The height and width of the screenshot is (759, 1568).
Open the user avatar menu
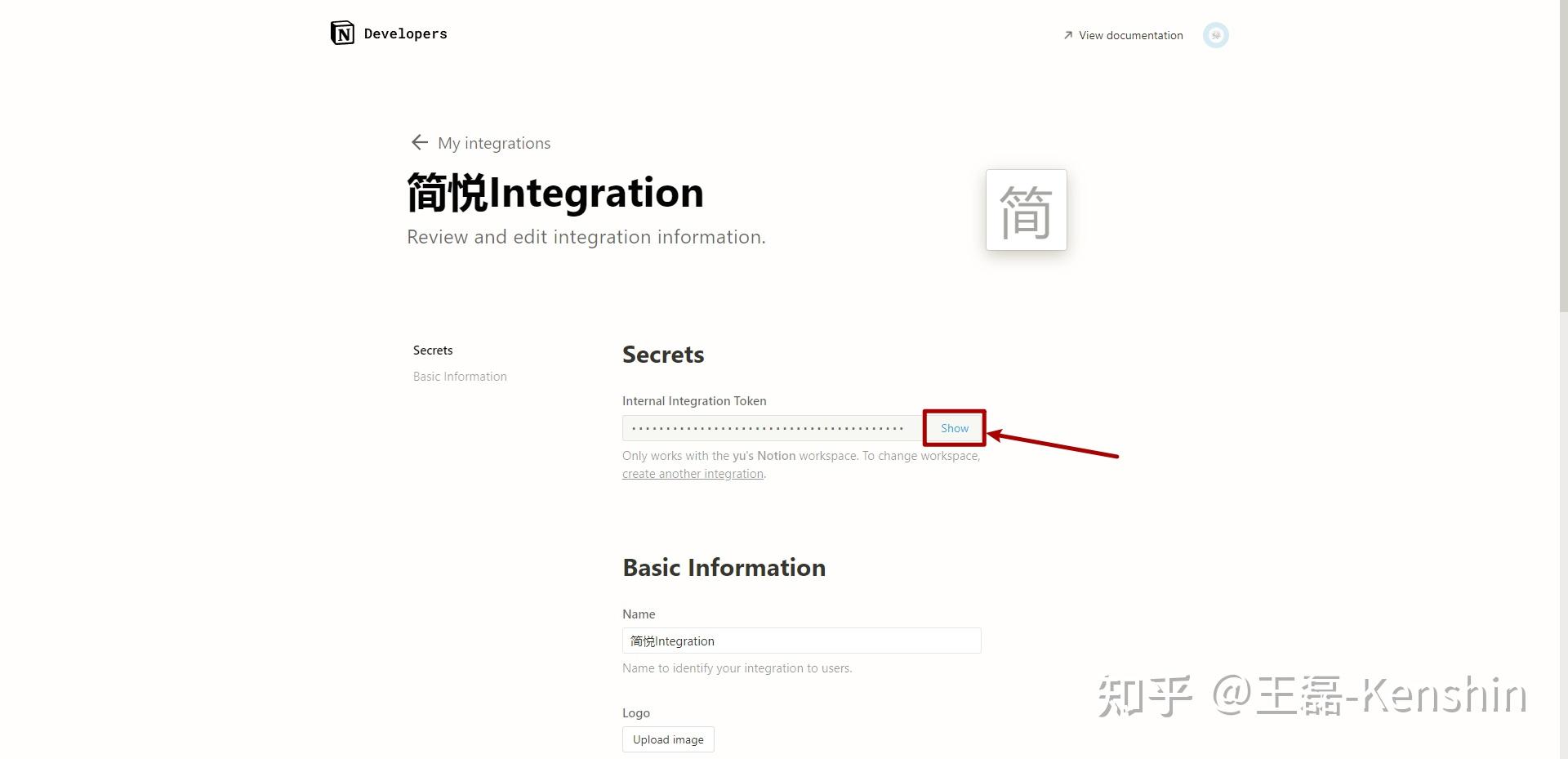(x=1215, y=35)
